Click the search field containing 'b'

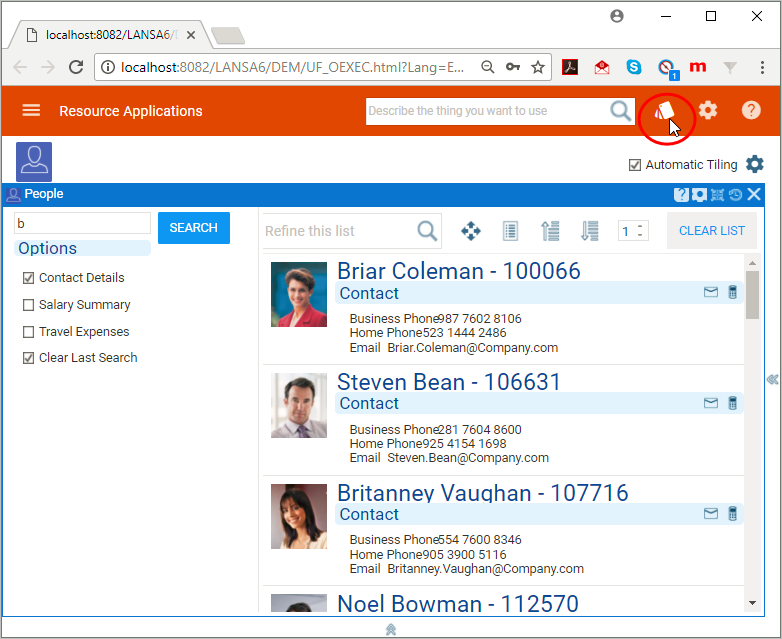point(82,223)
